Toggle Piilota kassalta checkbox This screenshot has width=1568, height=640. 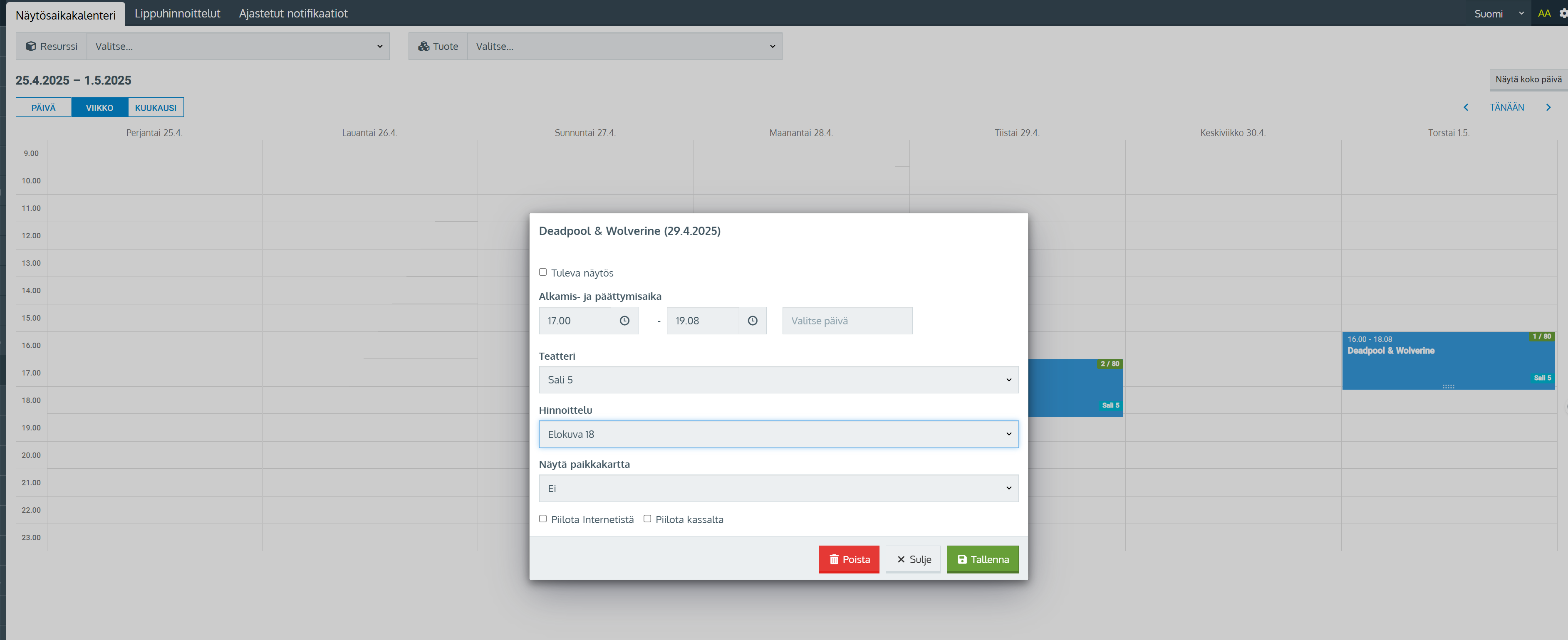point(647,518)
